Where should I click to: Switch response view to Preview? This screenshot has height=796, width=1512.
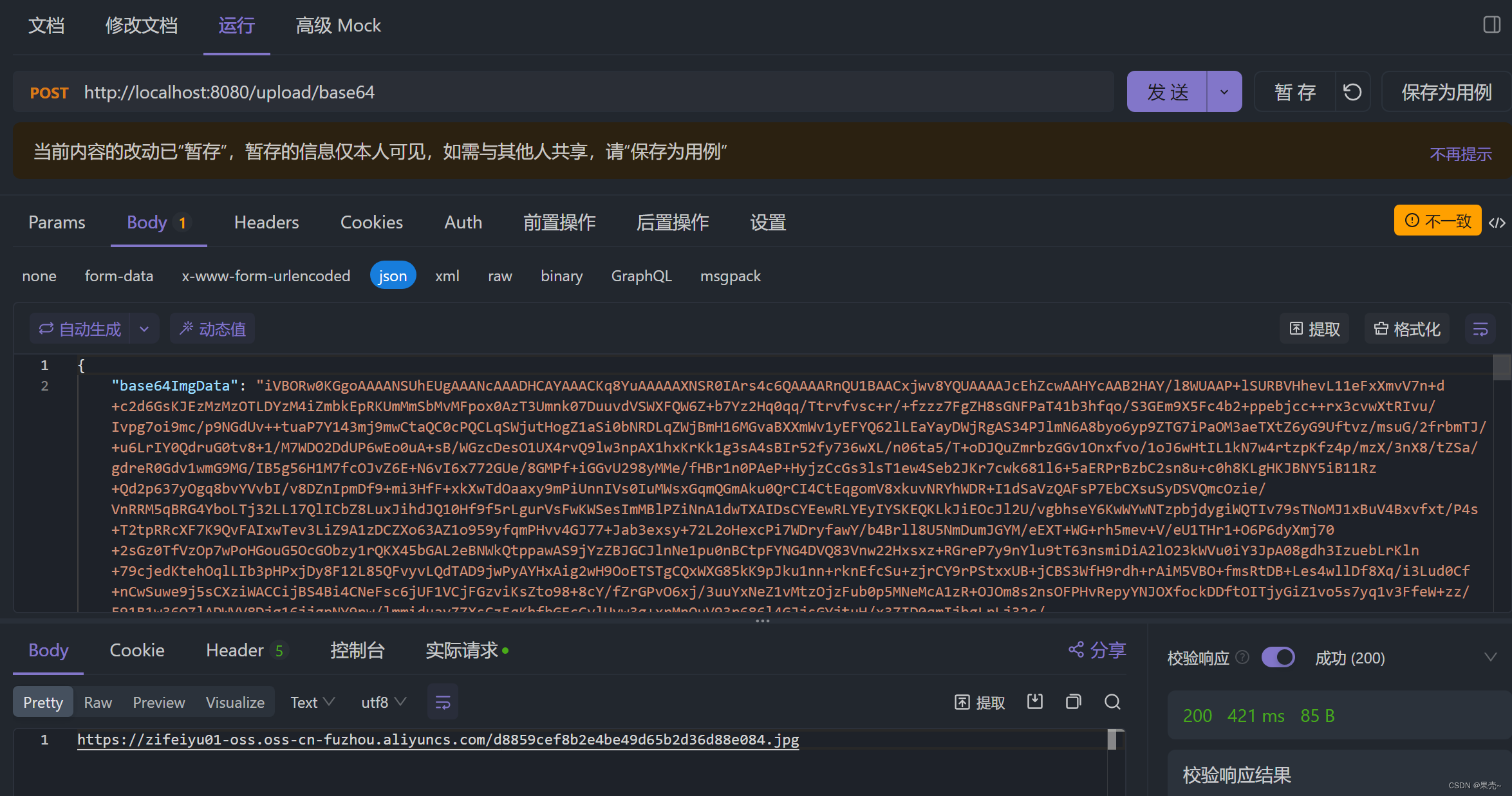(158, 702)
